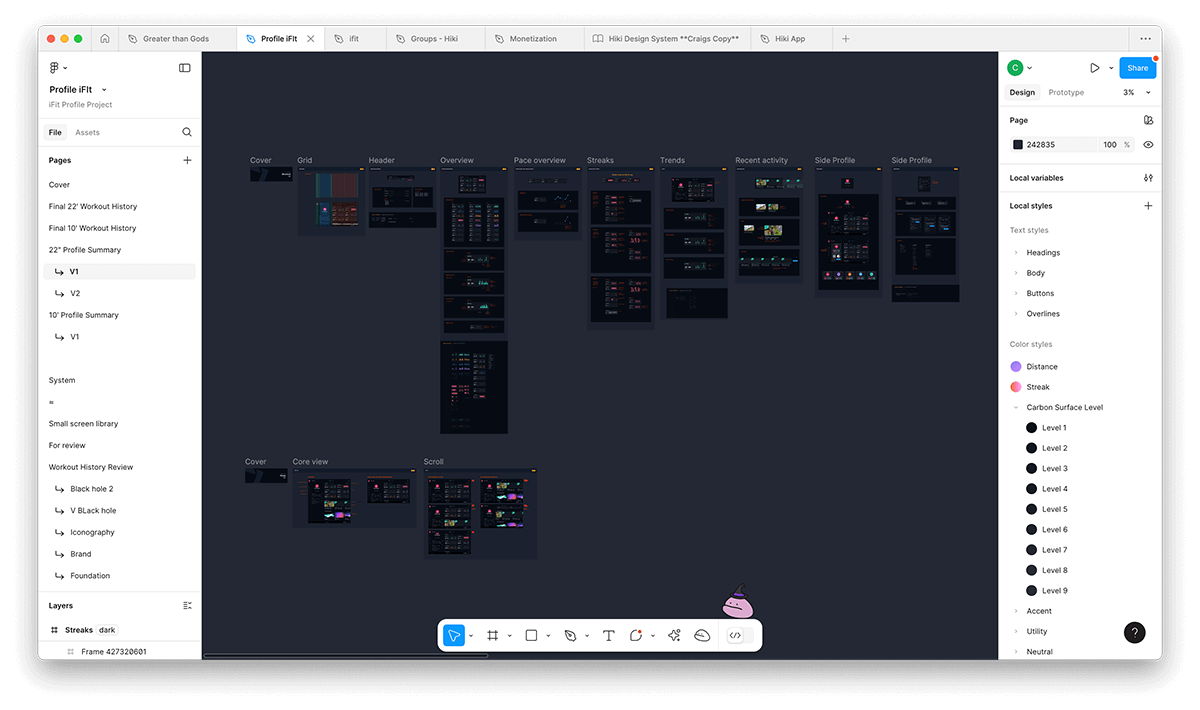Image resolution: width=1200 pixels, height=710 pixels.
Task: Open the present options dropdown arrow
Action: click(x=1111, y=69)
